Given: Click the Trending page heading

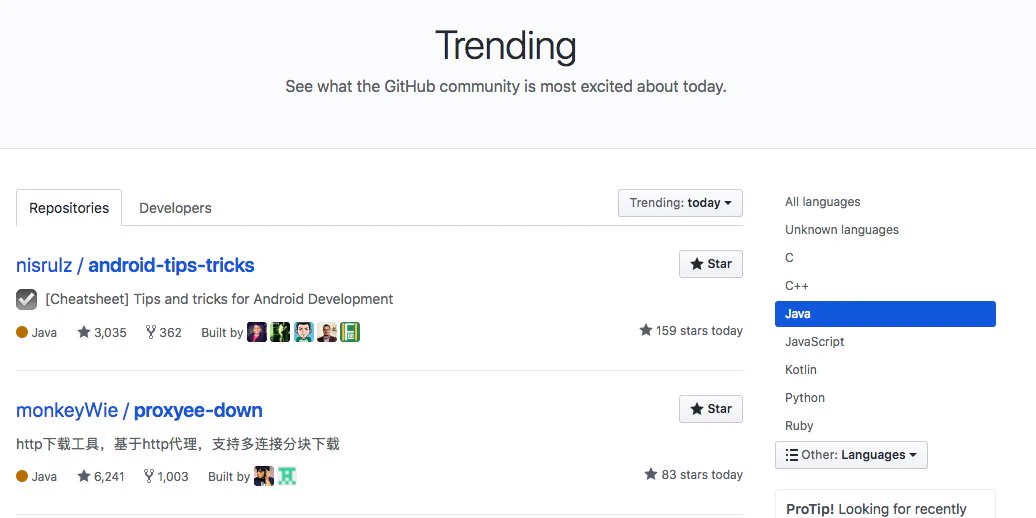Looking at the screenshot, I should click(506, 46).
